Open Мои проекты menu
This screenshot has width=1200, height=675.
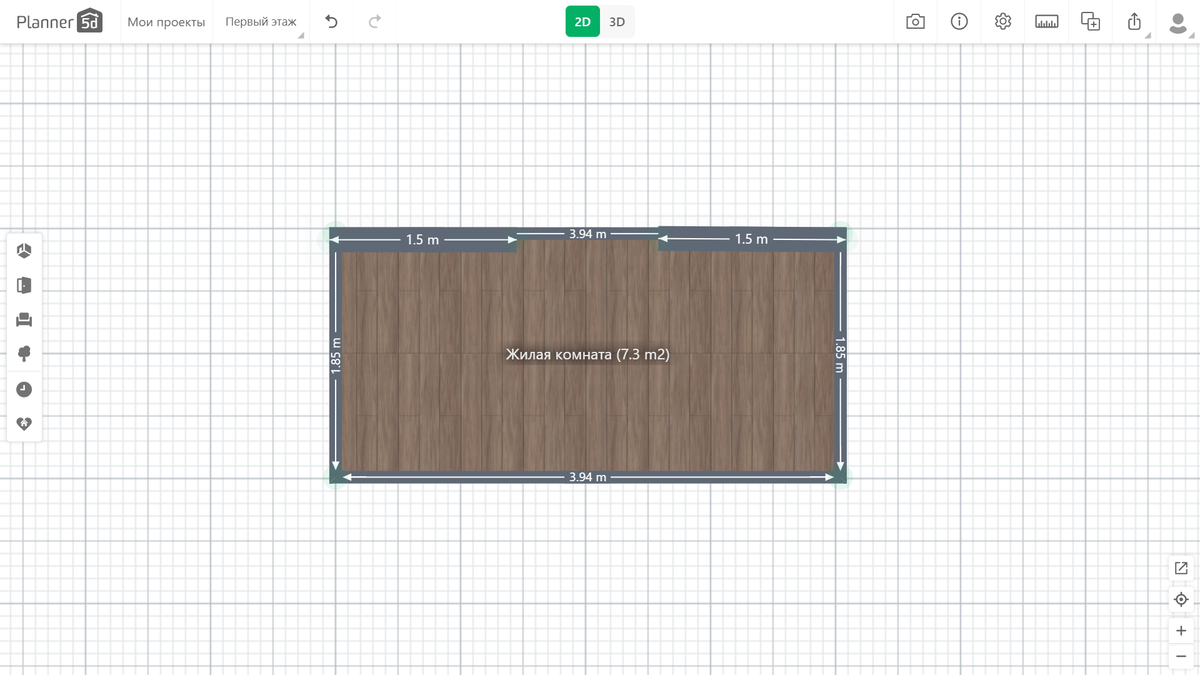point(166,22)
